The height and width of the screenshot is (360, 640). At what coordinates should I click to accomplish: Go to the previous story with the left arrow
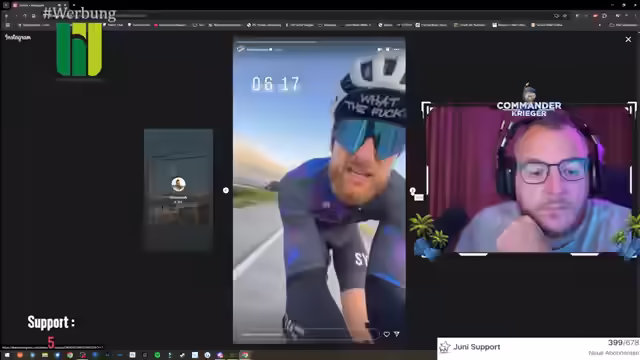[226, 190]
